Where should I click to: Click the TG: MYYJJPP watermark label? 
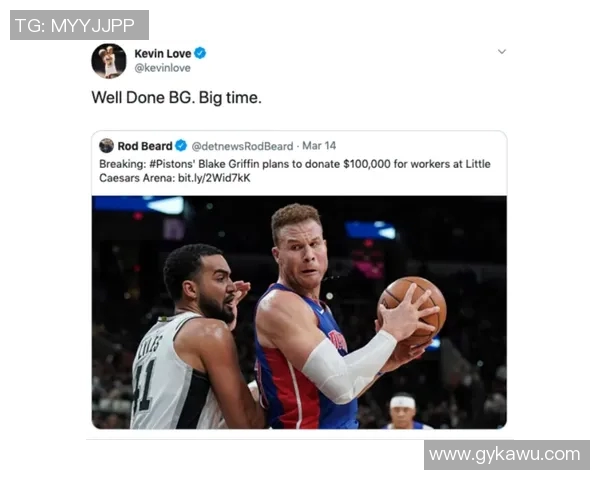coord(79,25)
